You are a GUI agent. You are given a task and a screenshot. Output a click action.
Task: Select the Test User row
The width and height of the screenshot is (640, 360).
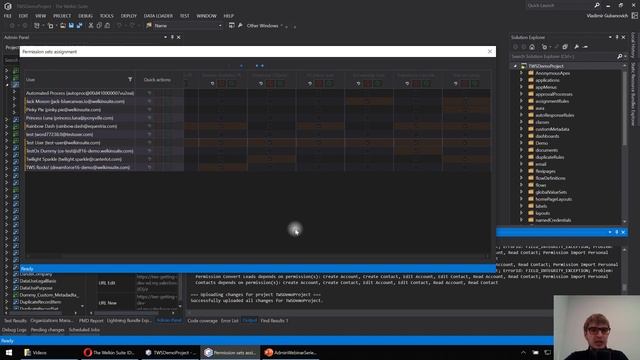(80, 142)
